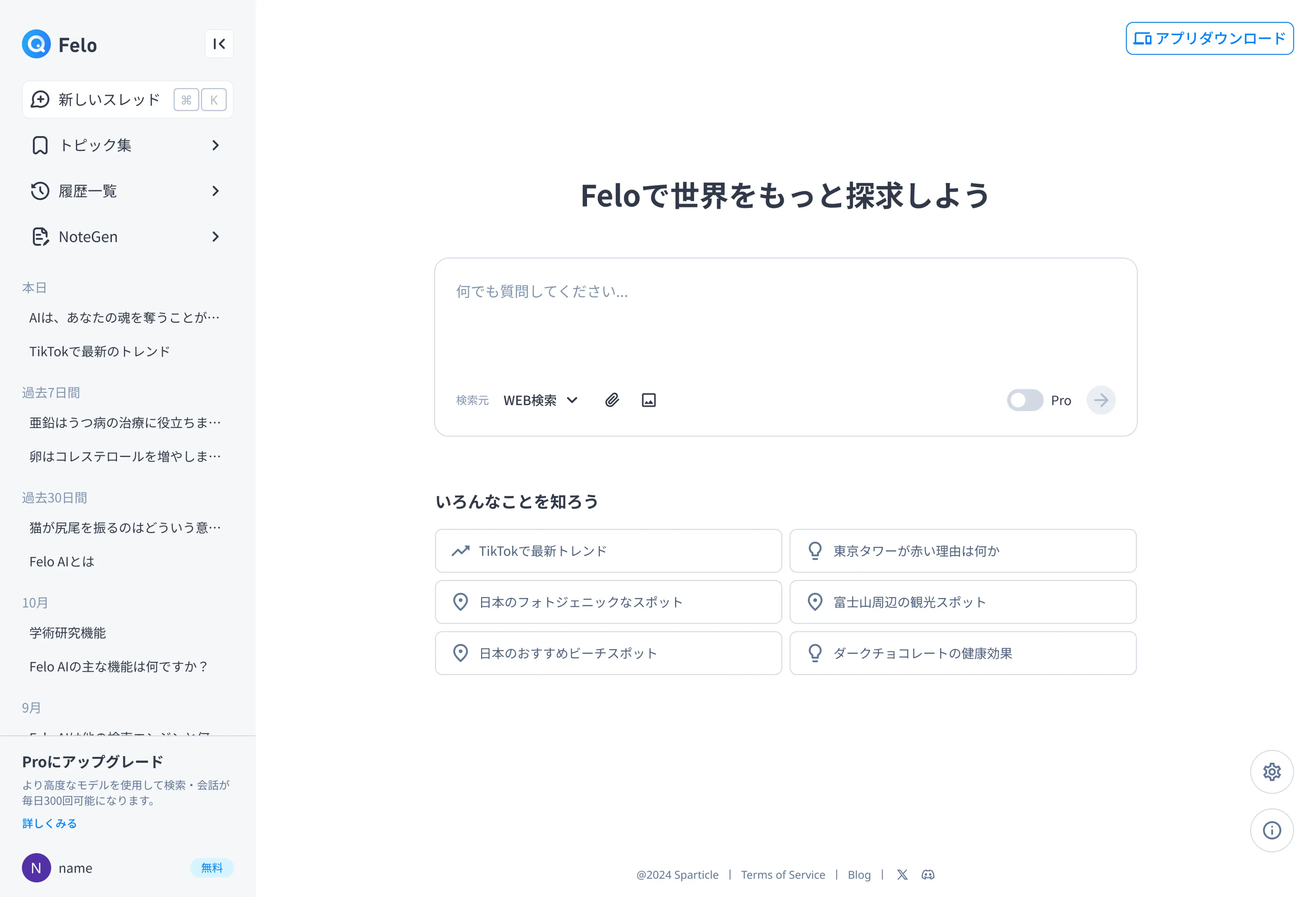
Task: Open the settings gear
Action: point(1272,772)
